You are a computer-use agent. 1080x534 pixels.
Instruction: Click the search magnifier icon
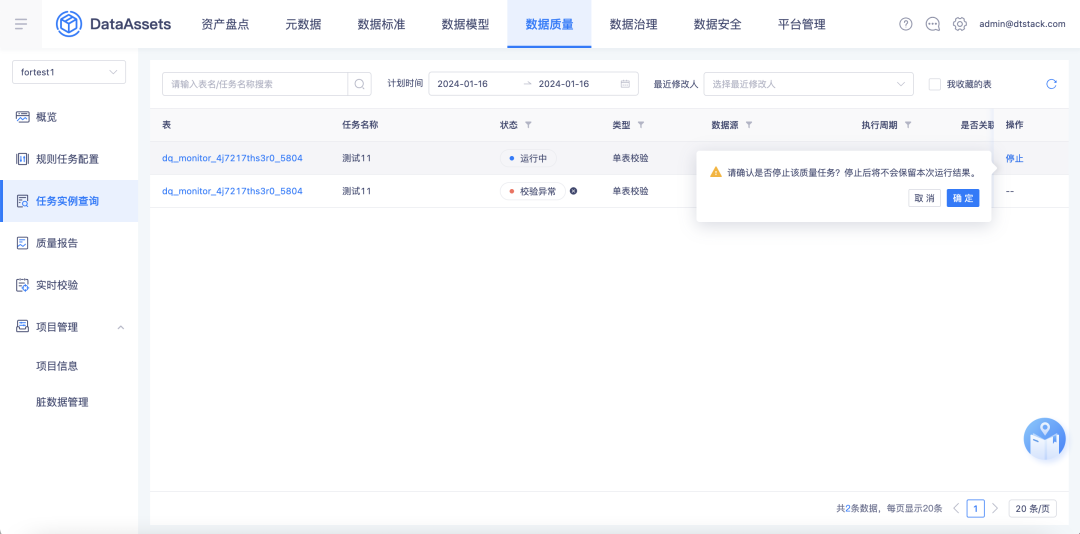pyautogui.click(x=359, y=84)
